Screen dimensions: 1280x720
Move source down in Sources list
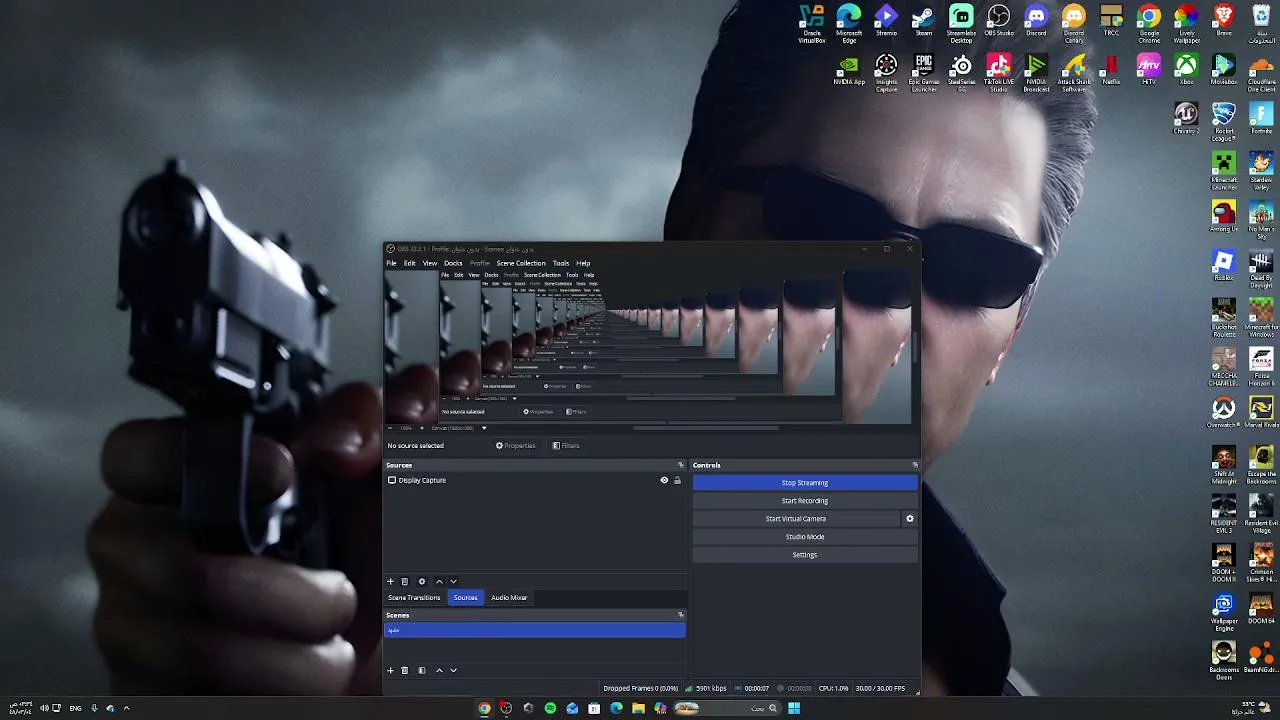pyautogui.click(x=453, y=581)
